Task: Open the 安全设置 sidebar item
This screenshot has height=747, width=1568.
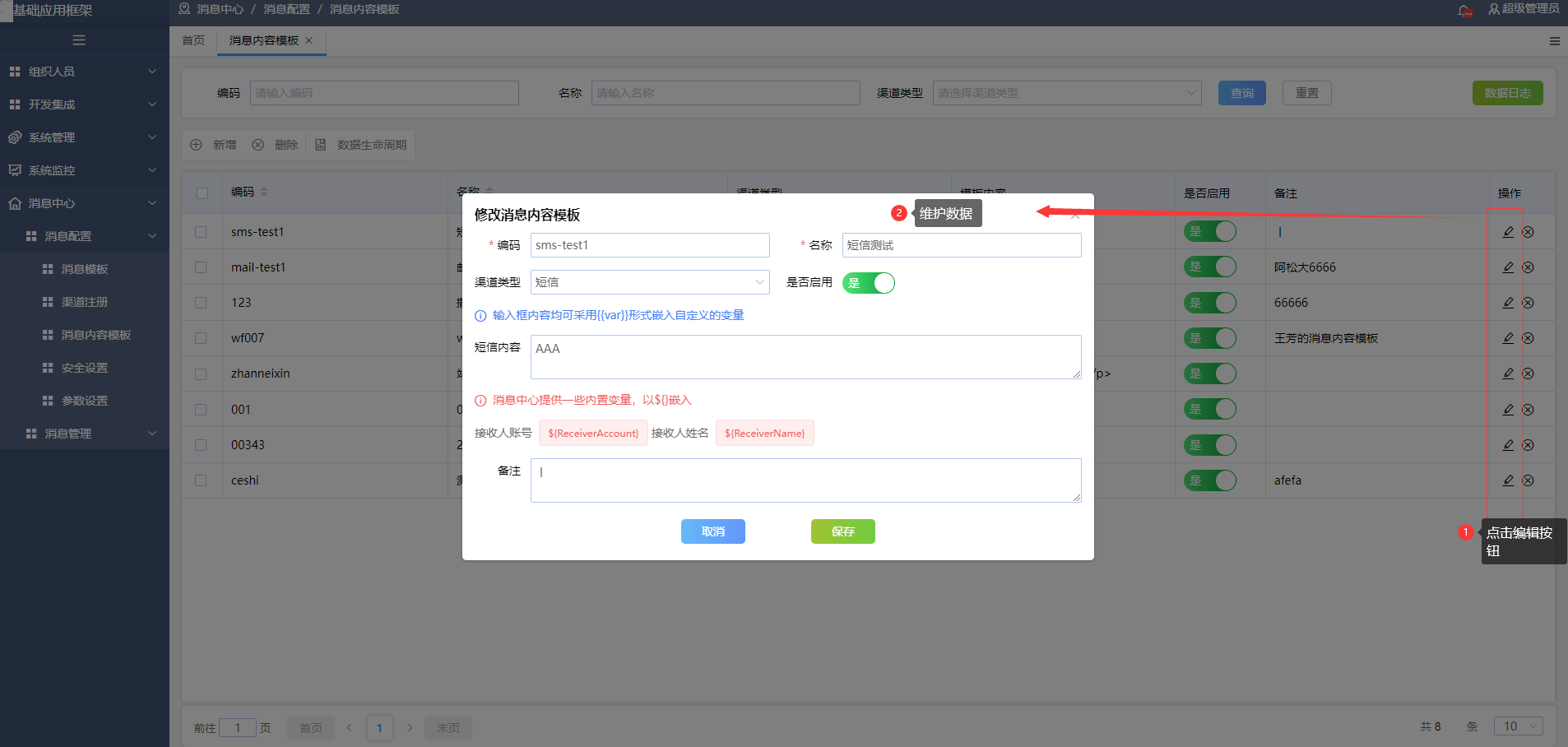Action: pos(85,368)
